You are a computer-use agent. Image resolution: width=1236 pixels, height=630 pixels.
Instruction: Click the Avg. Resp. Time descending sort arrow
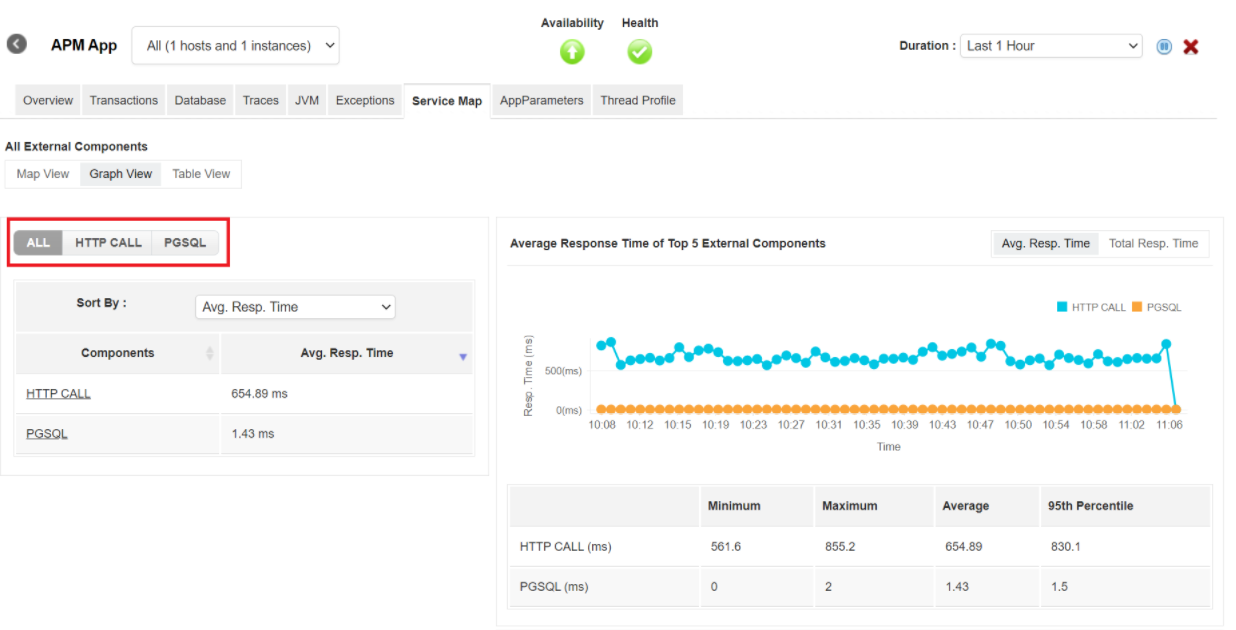463,357
